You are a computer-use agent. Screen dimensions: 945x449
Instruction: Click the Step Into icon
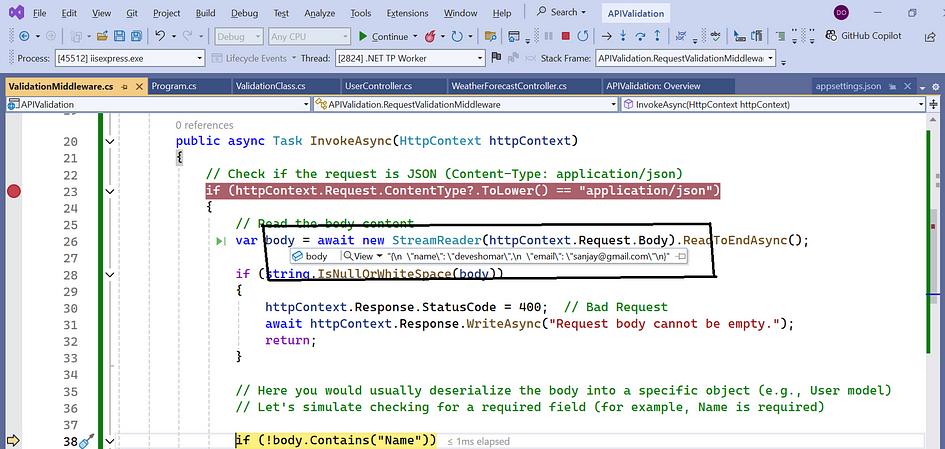pyautogui.click(x=624, y=36)
